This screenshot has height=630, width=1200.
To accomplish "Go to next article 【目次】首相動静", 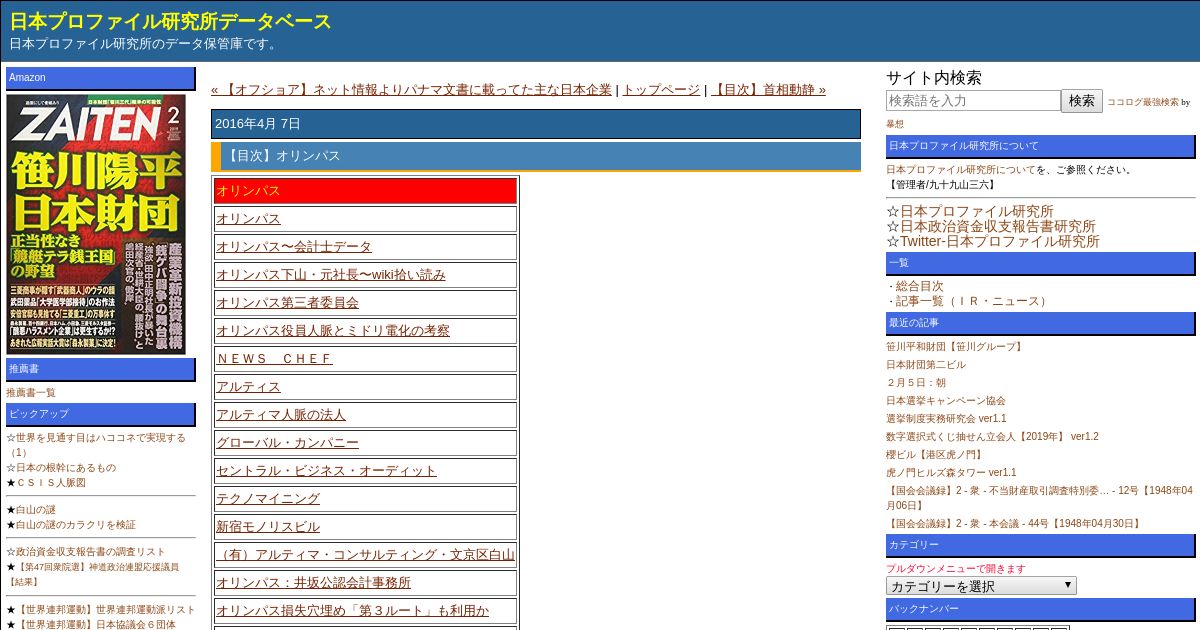I will pos(768,89).
